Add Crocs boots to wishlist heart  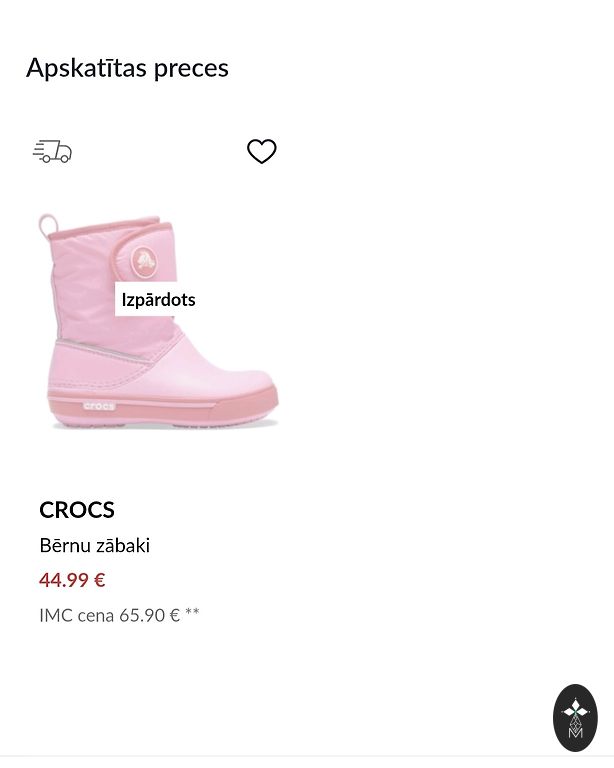[262, 151]
